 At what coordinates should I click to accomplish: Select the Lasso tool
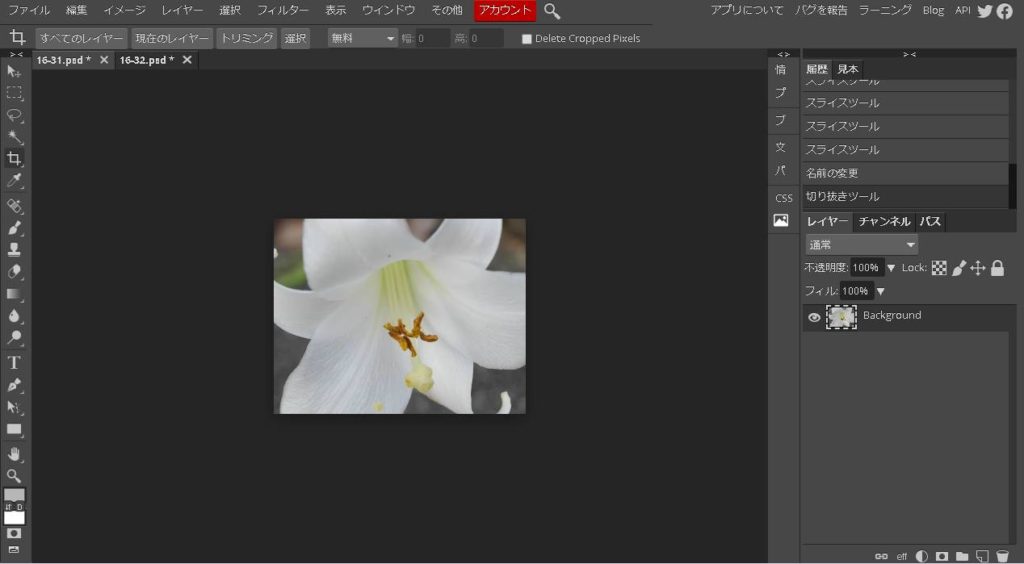coord(14,115)
